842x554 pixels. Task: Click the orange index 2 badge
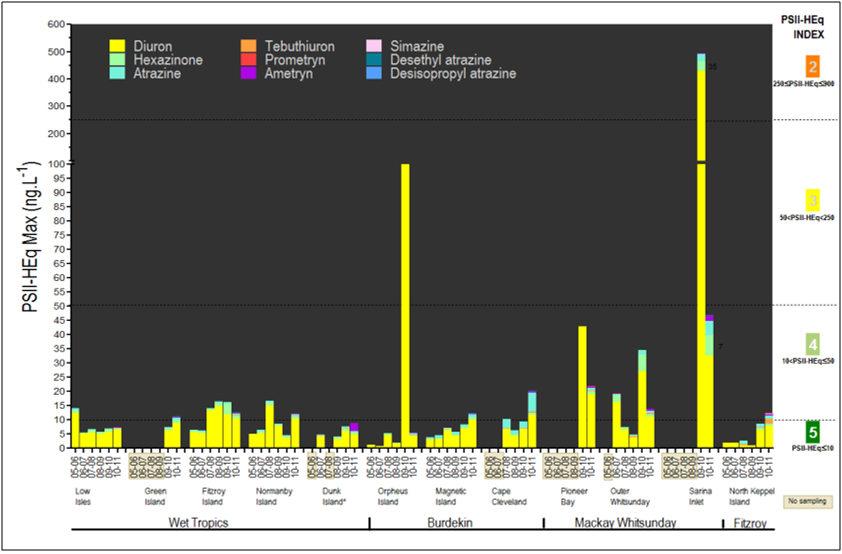coord(813,67)
